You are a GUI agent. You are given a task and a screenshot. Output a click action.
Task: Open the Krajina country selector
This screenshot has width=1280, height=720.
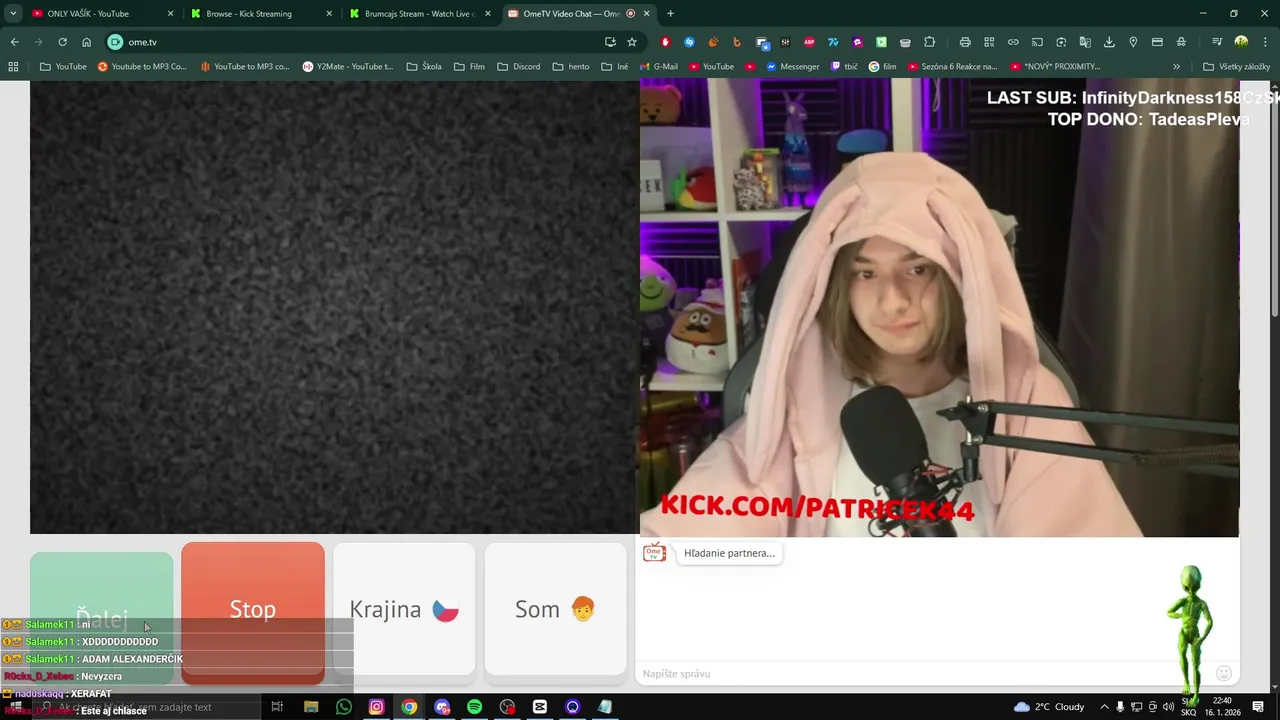(x=404, y=609)
